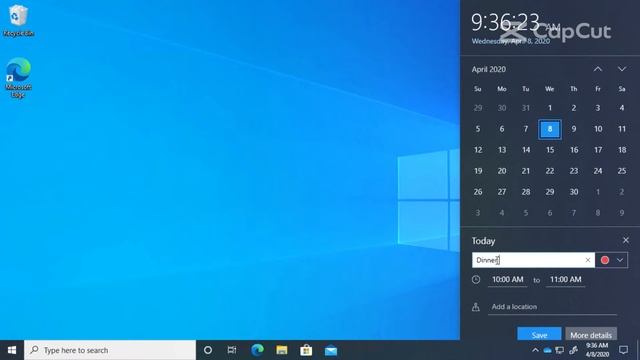
Task: Select April 20 in the calendar
Action: coord(502,171)
